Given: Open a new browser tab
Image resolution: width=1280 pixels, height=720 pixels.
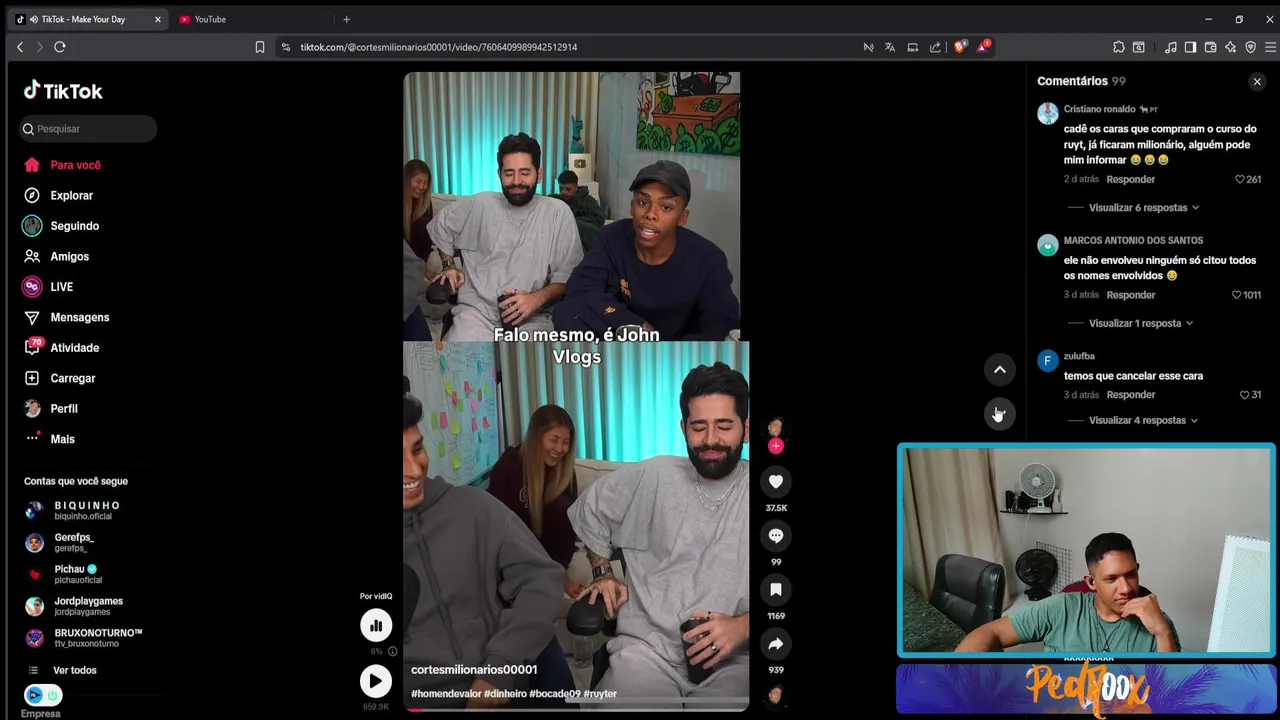Looking at the screenshot, I should coord(347,19).
